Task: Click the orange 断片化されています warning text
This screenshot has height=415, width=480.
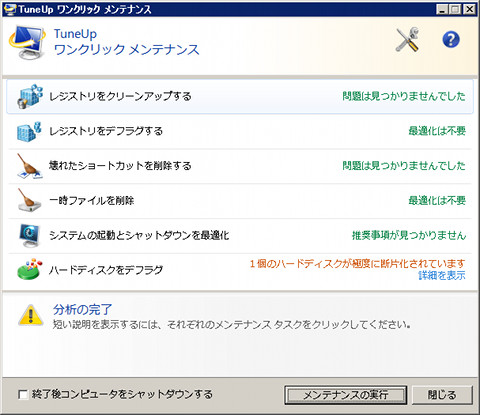Action: [x=357, y=264]
